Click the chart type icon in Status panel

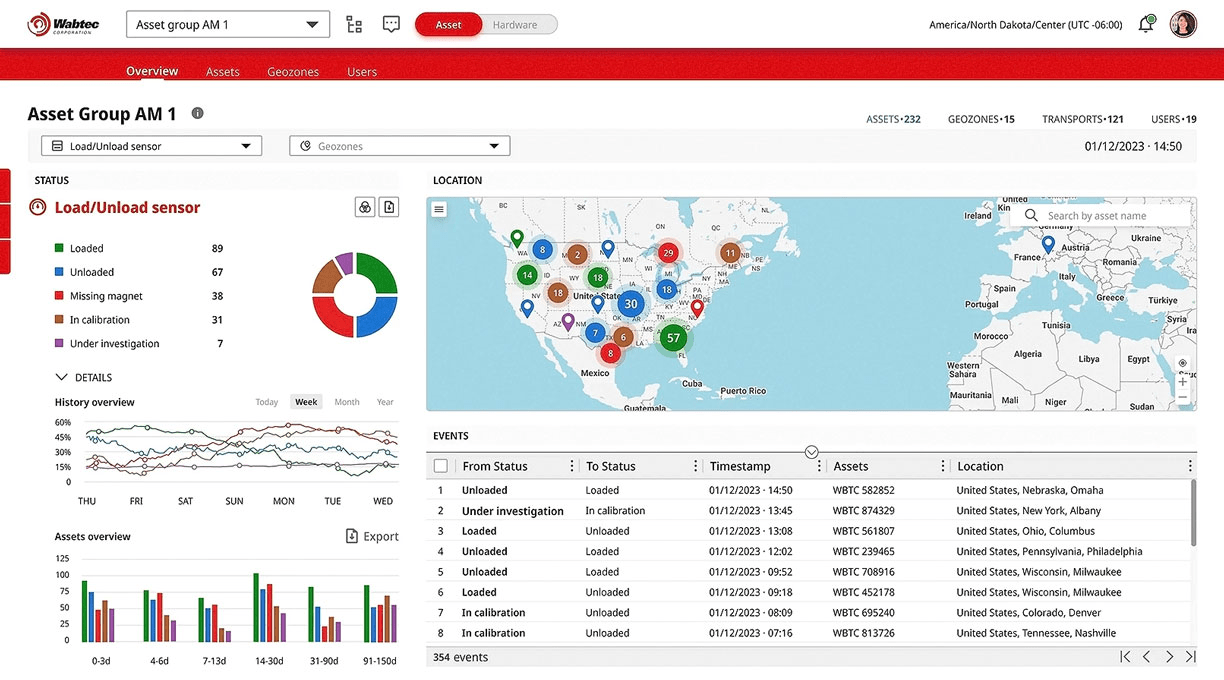click(365, 207)
